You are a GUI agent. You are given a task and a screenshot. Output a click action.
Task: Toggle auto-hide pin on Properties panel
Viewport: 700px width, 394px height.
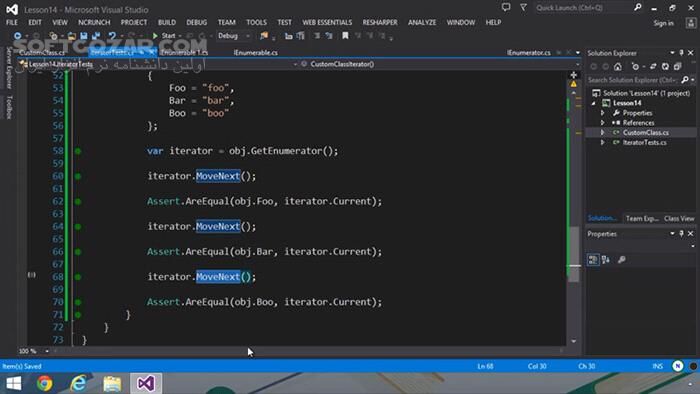681,234
